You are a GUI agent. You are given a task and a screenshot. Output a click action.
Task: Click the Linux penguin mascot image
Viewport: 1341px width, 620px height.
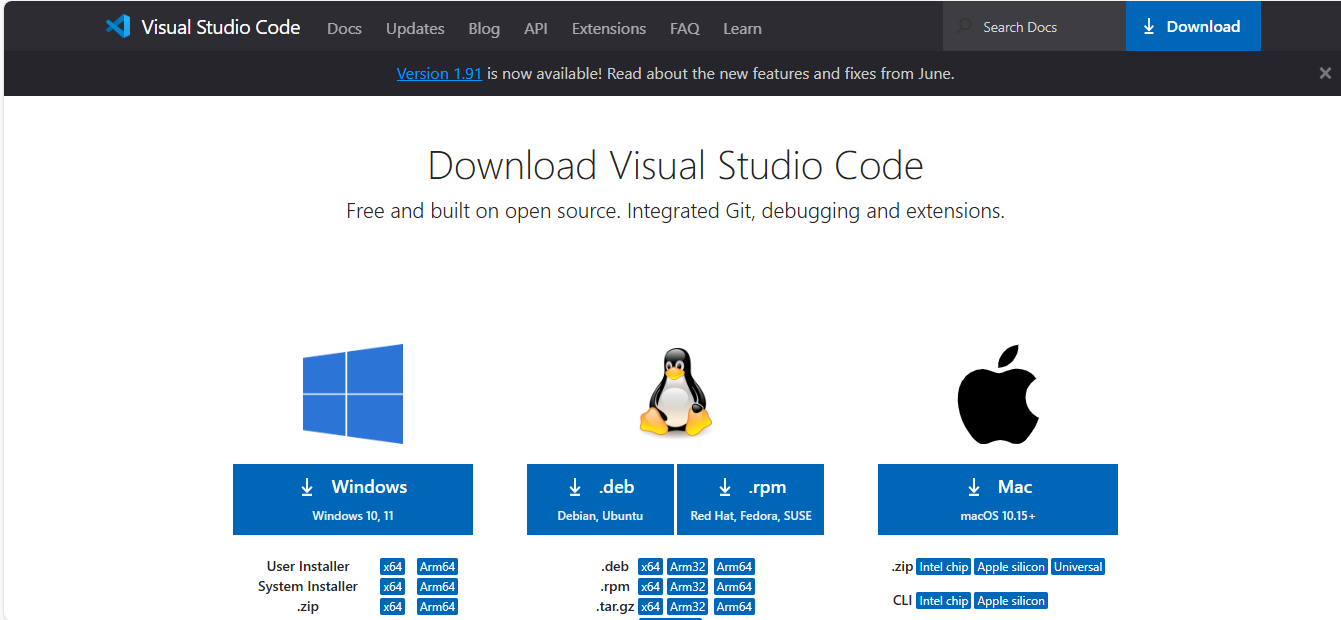click(x=676, y=393)
